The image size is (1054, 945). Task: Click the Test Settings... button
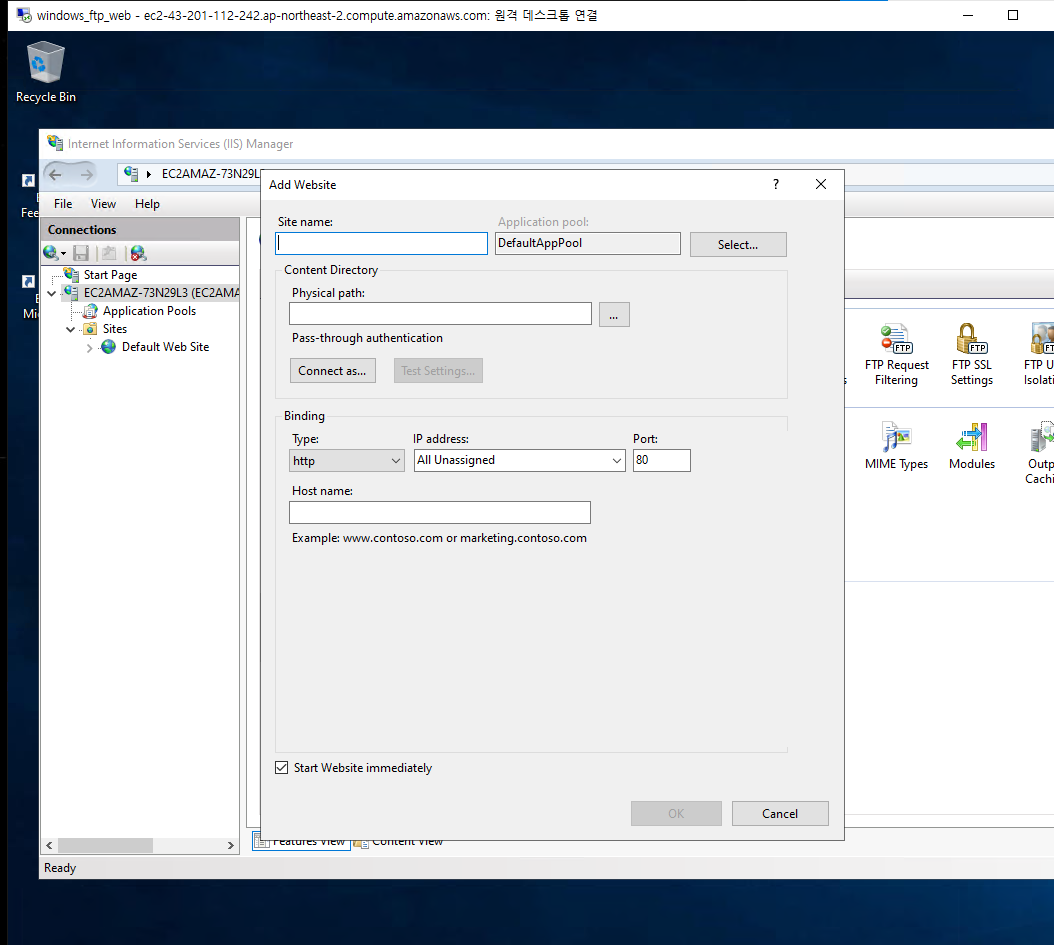tap(438, 371)
